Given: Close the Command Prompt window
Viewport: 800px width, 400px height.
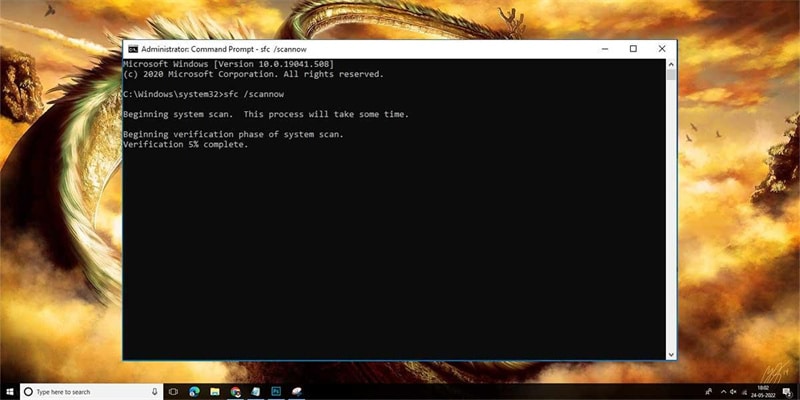Looking at the screenshot, I should [x=662, y=49].
